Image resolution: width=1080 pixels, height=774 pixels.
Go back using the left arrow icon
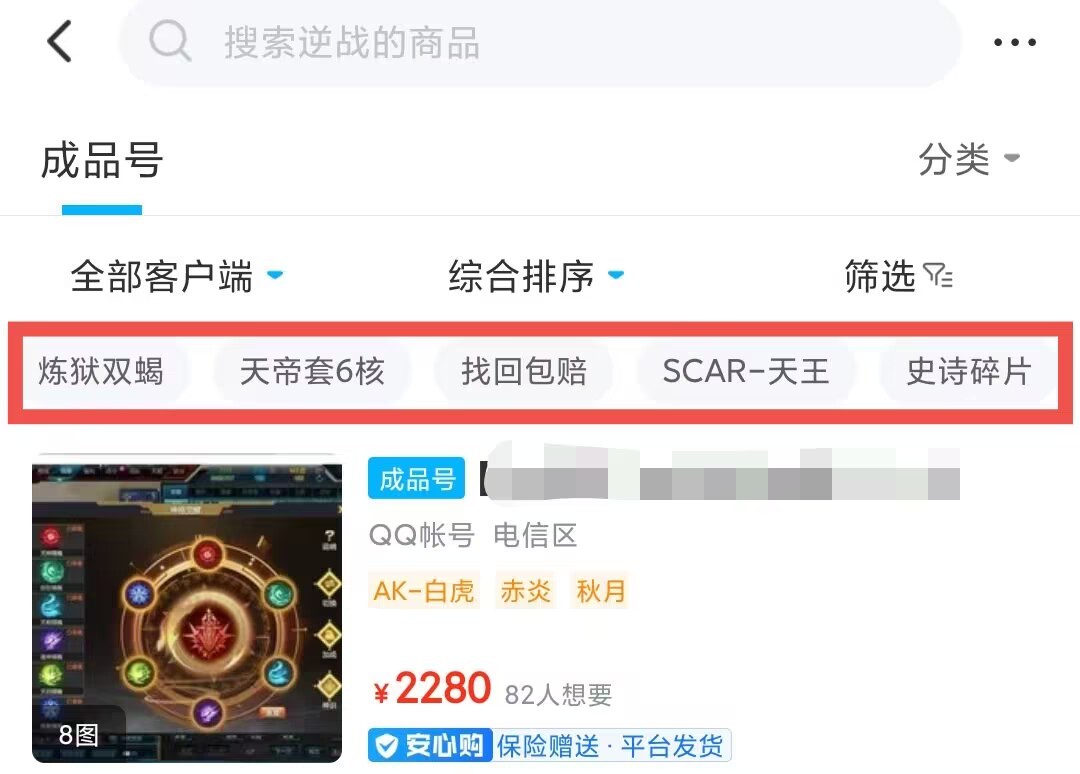(59, 41)
